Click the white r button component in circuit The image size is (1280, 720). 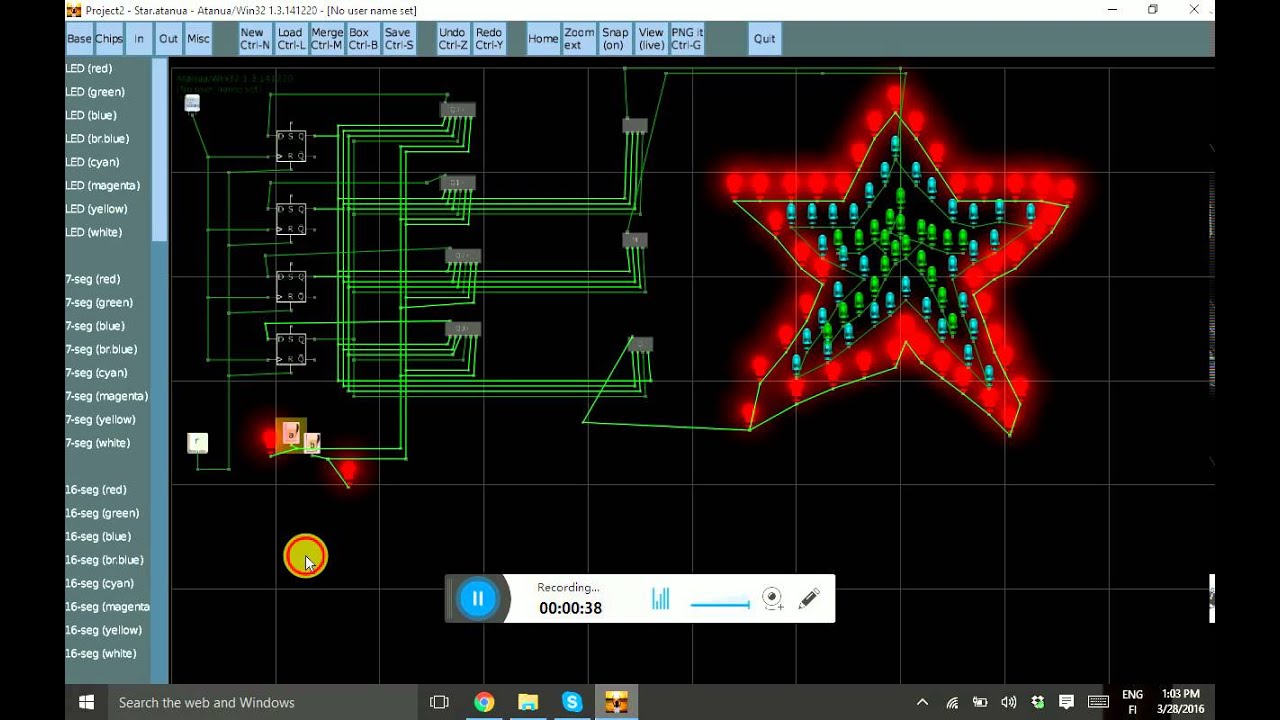198,442
